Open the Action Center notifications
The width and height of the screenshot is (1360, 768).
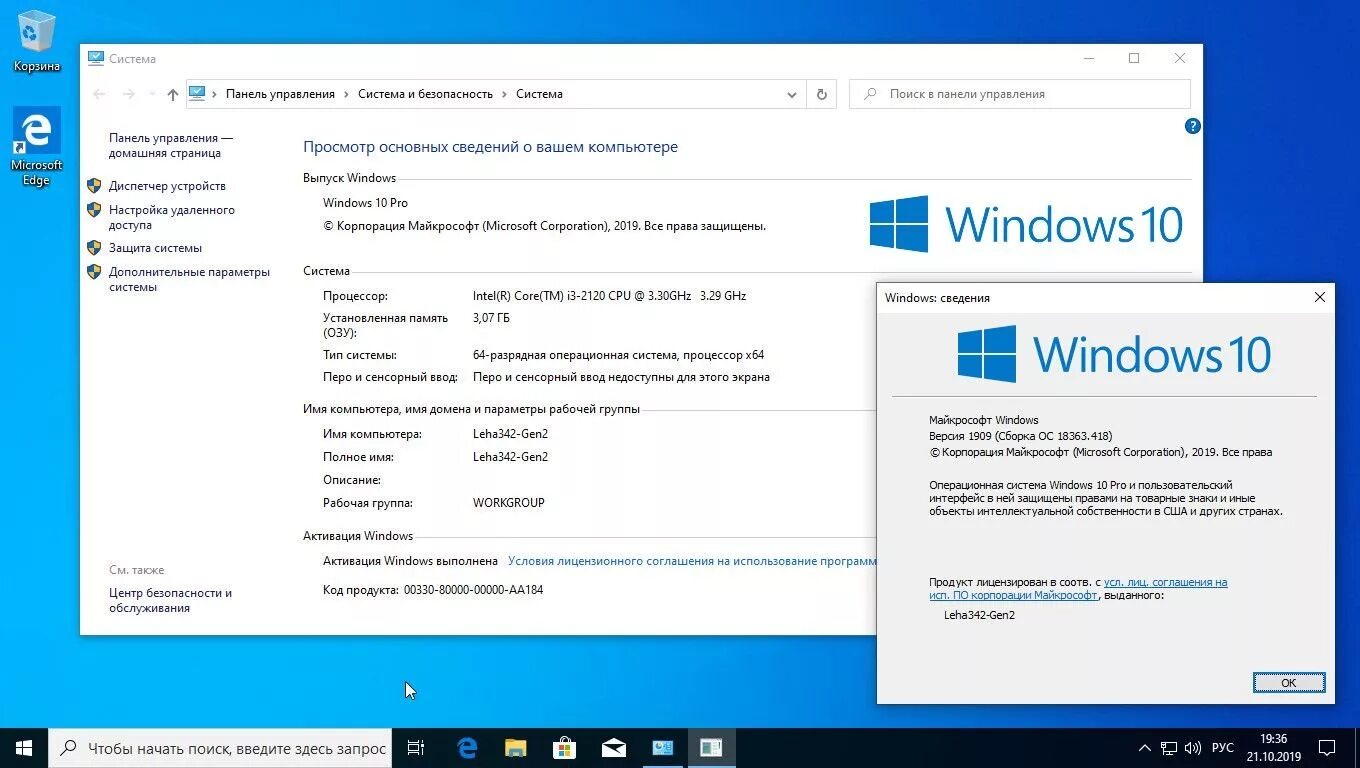pyautogui.click(x=1327, y=748)
